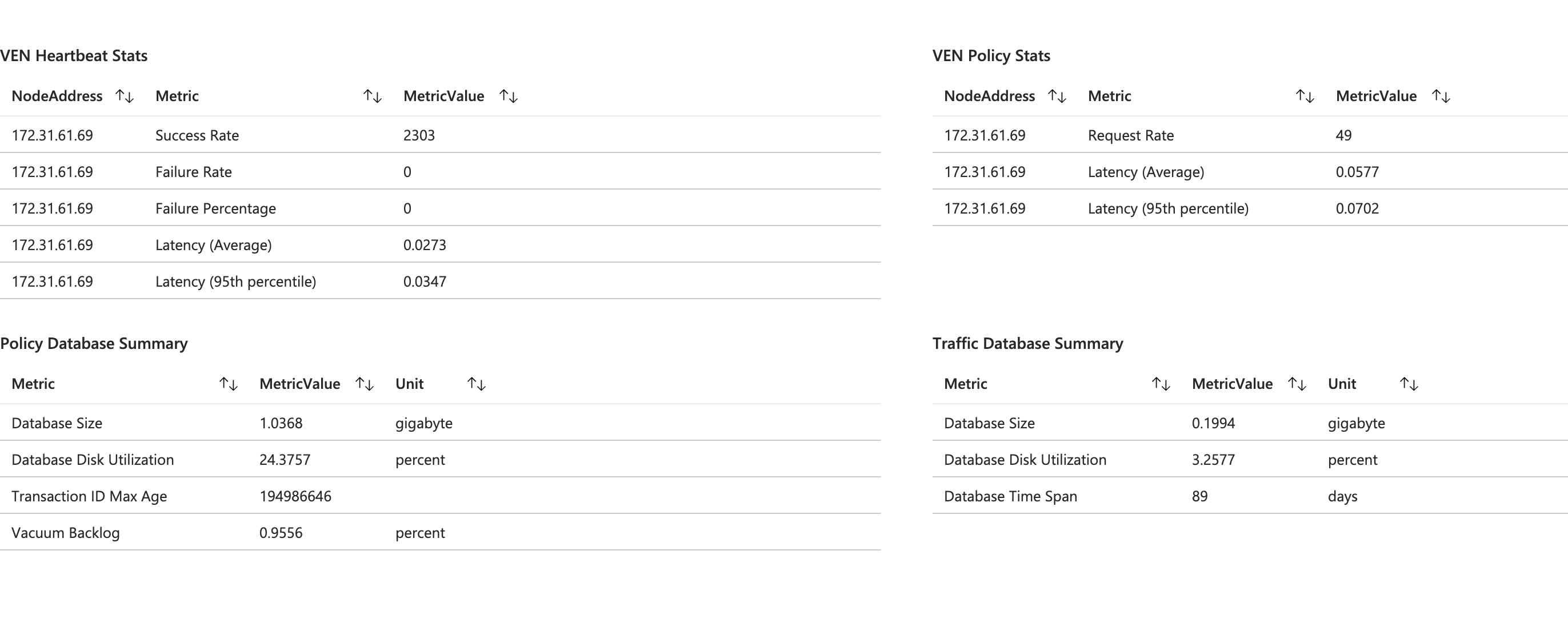Click heartbeat Latency (Average) metric
Screen dimensions: 1568x627
[214, 245]
